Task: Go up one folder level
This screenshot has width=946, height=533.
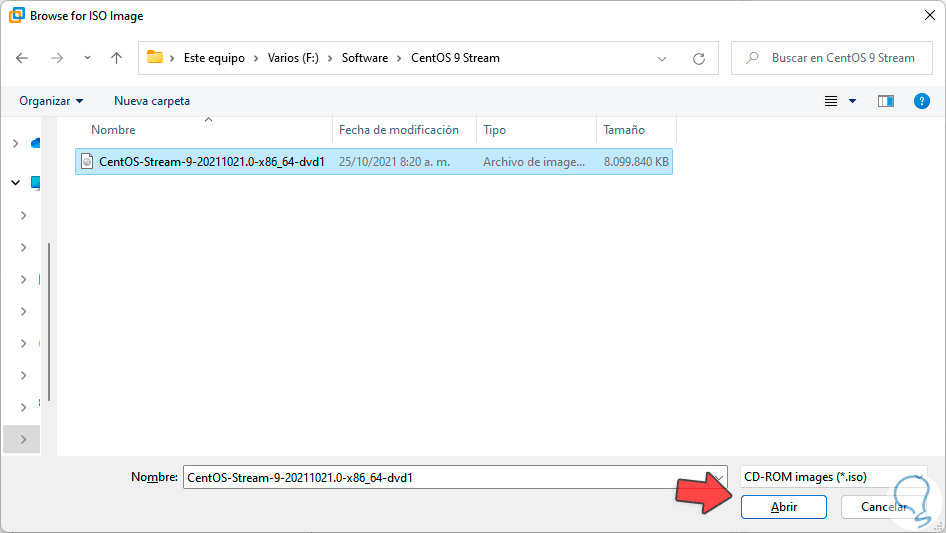Action: click(x=116, y=58)
